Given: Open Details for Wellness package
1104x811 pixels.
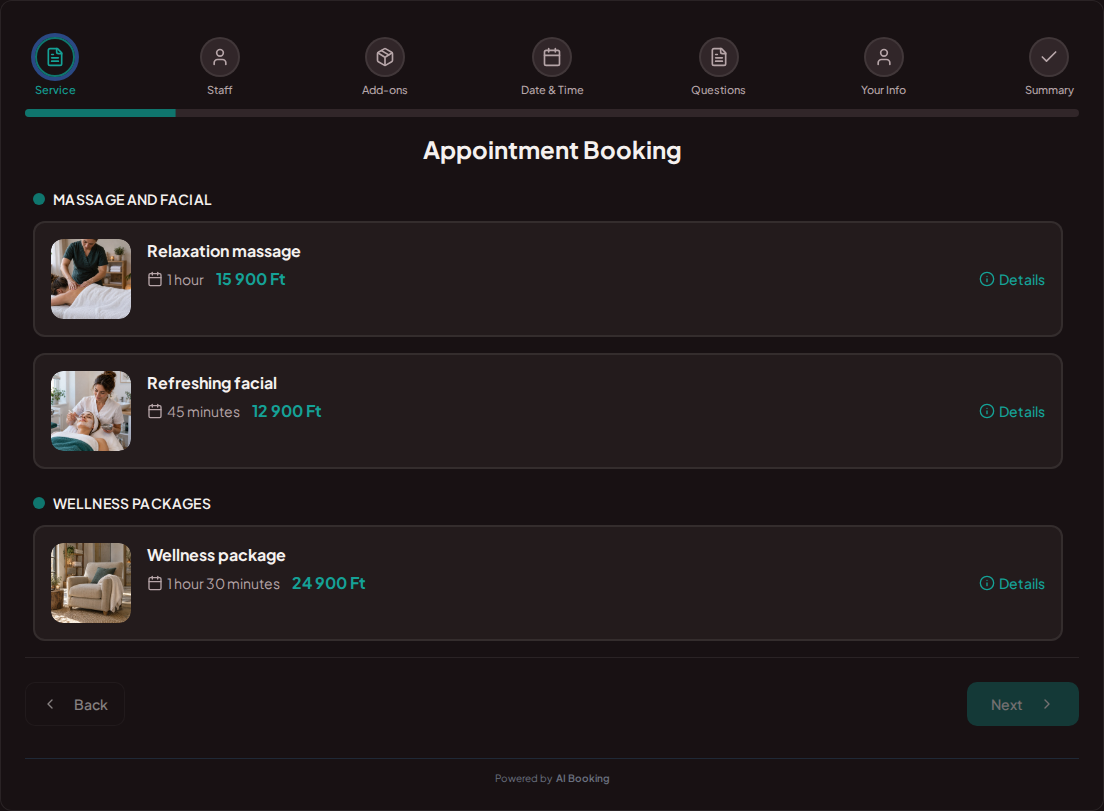Looking at the screenshot, I should point(1012,584).
